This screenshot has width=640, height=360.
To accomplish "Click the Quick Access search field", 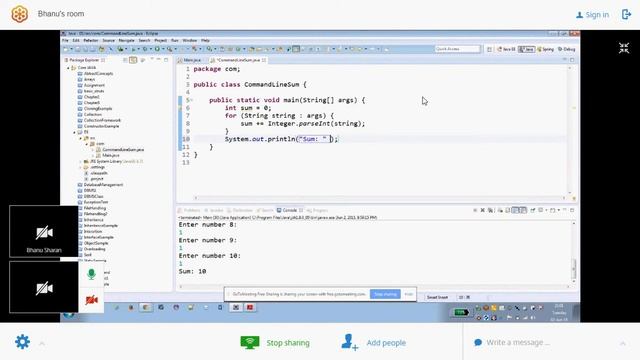I will tap(457, 49).
